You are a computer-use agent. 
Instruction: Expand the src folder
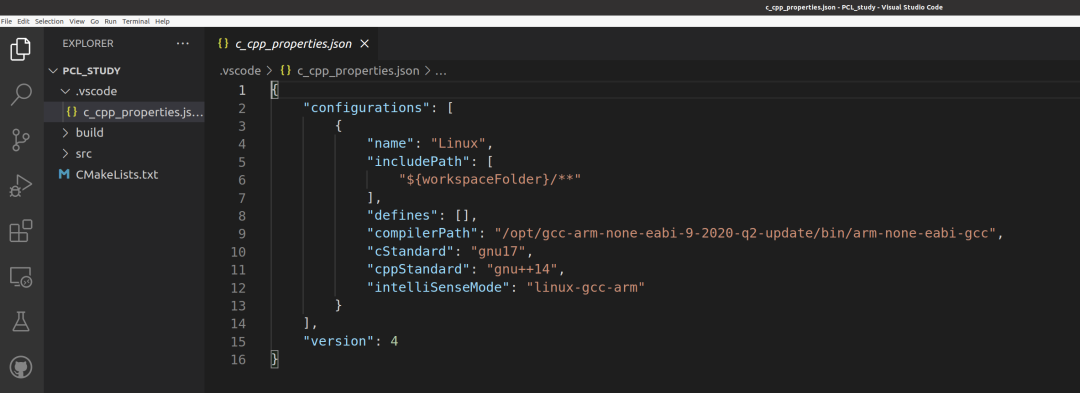(x=65, y=153)
